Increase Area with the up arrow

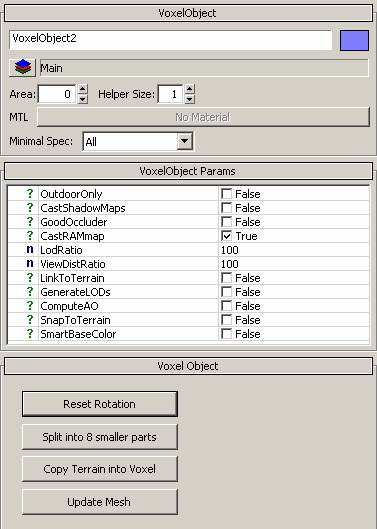[83, 89]
